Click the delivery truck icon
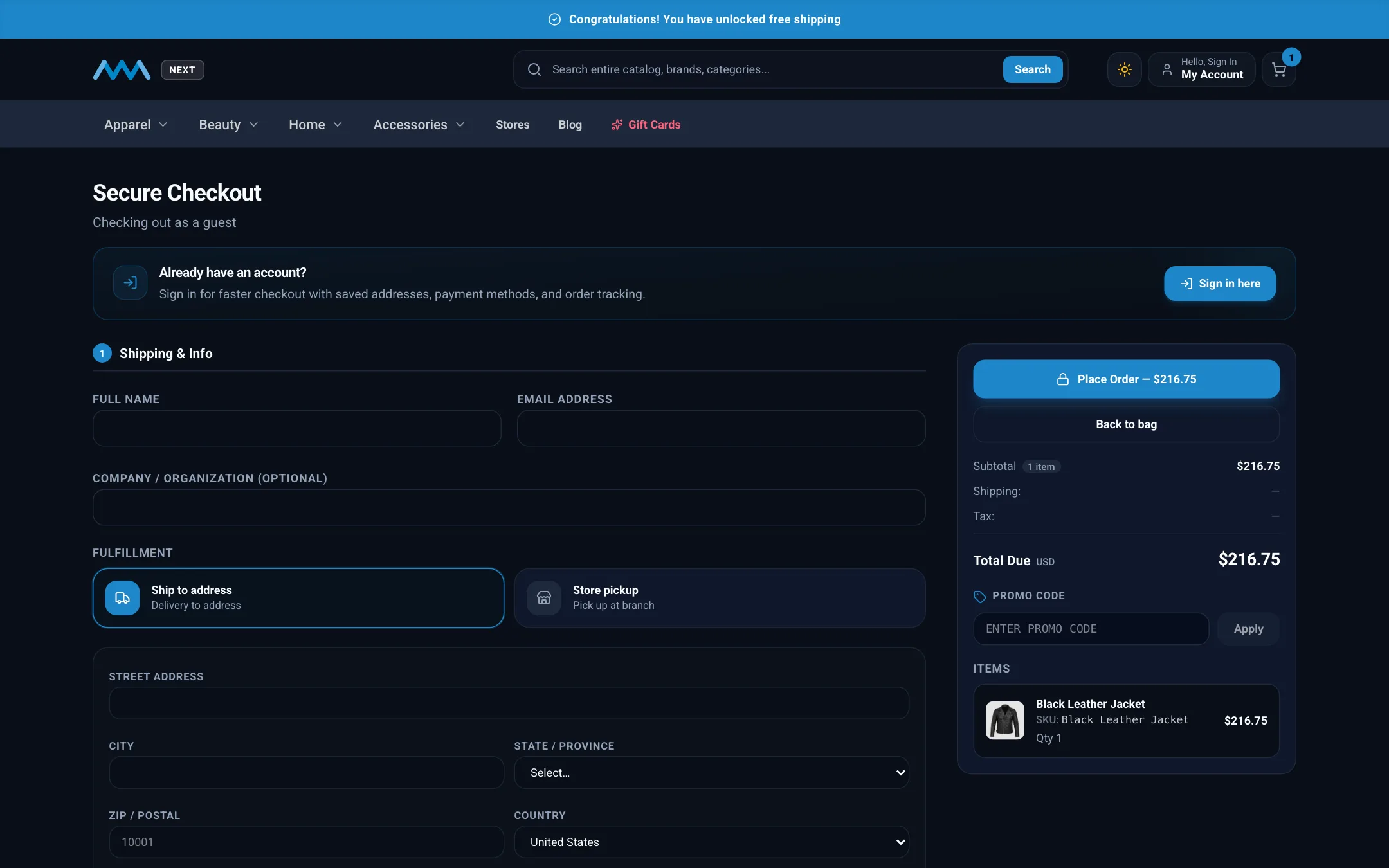 tap(122, 598)
